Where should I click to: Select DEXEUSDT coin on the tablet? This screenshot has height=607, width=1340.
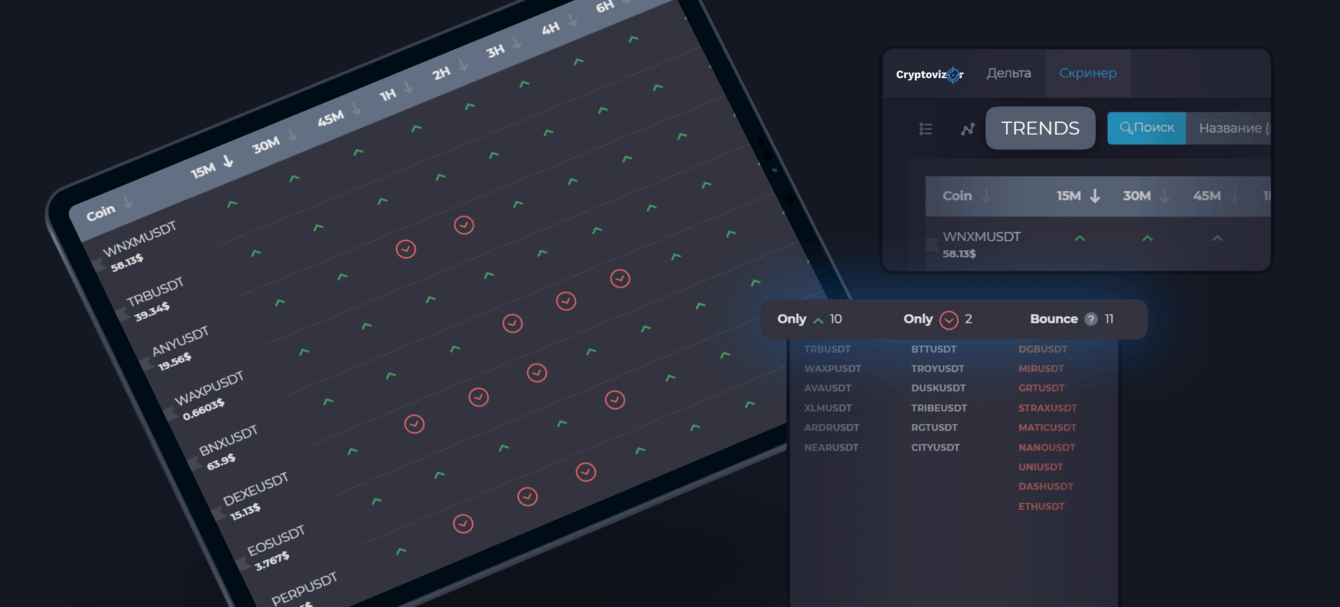(x=255, y=489)
